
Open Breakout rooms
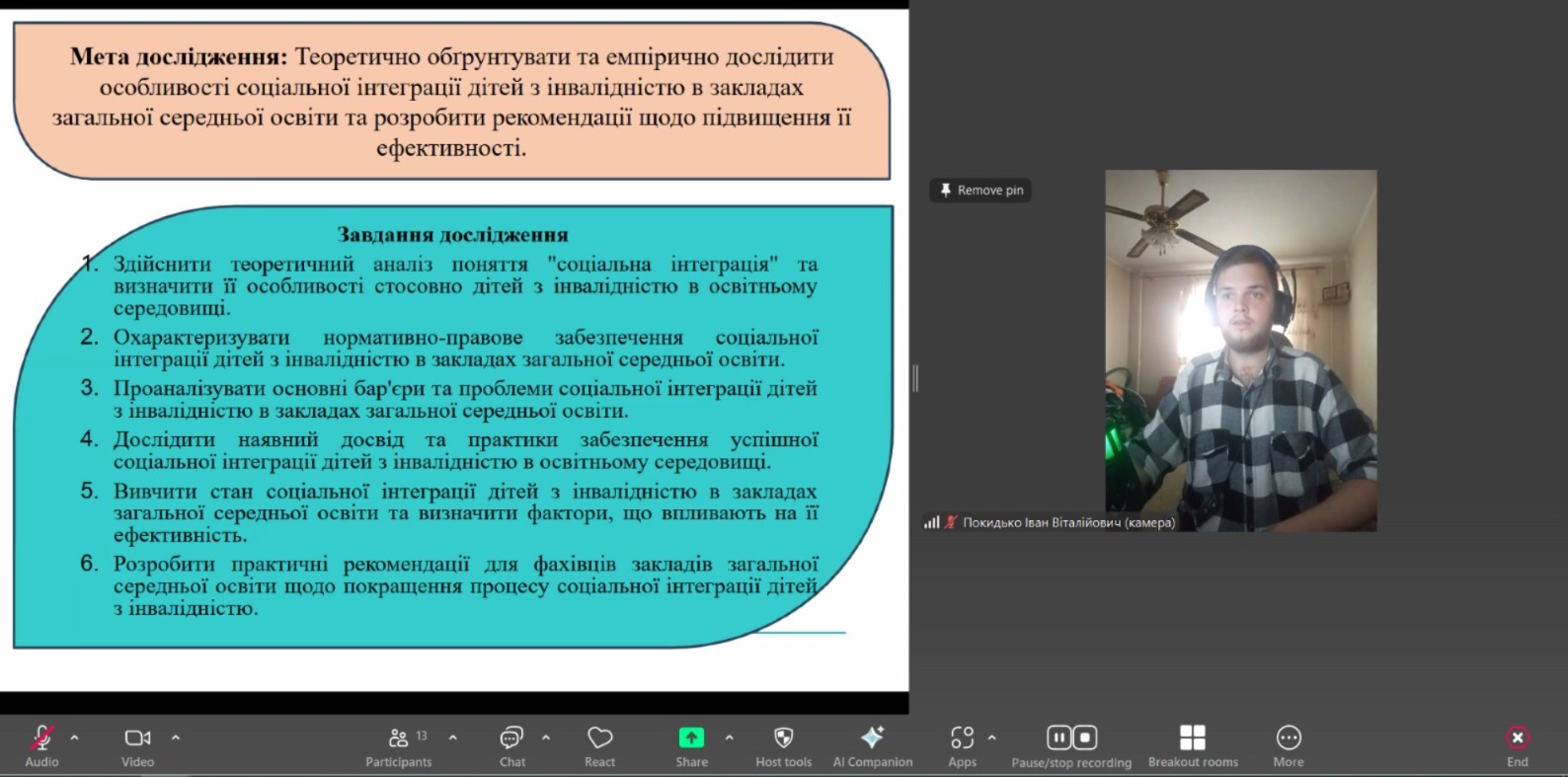click(1192, 738)
